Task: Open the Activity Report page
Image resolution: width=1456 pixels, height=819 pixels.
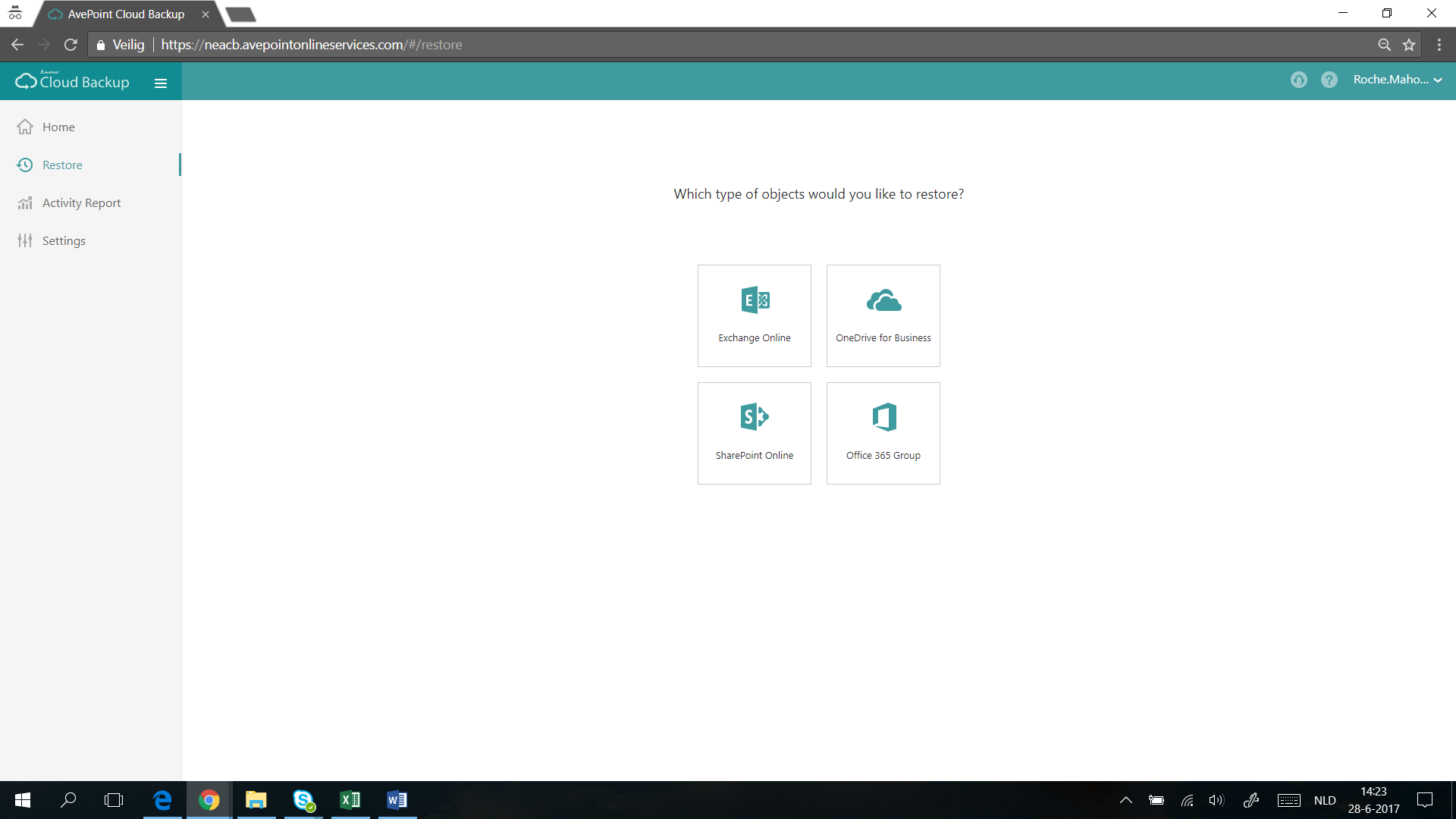Action: [90, 202]
